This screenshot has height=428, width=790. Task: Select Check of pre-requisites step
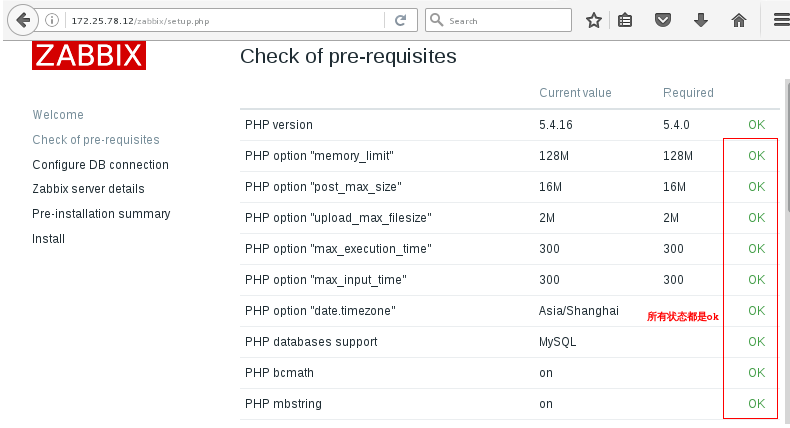96,140
